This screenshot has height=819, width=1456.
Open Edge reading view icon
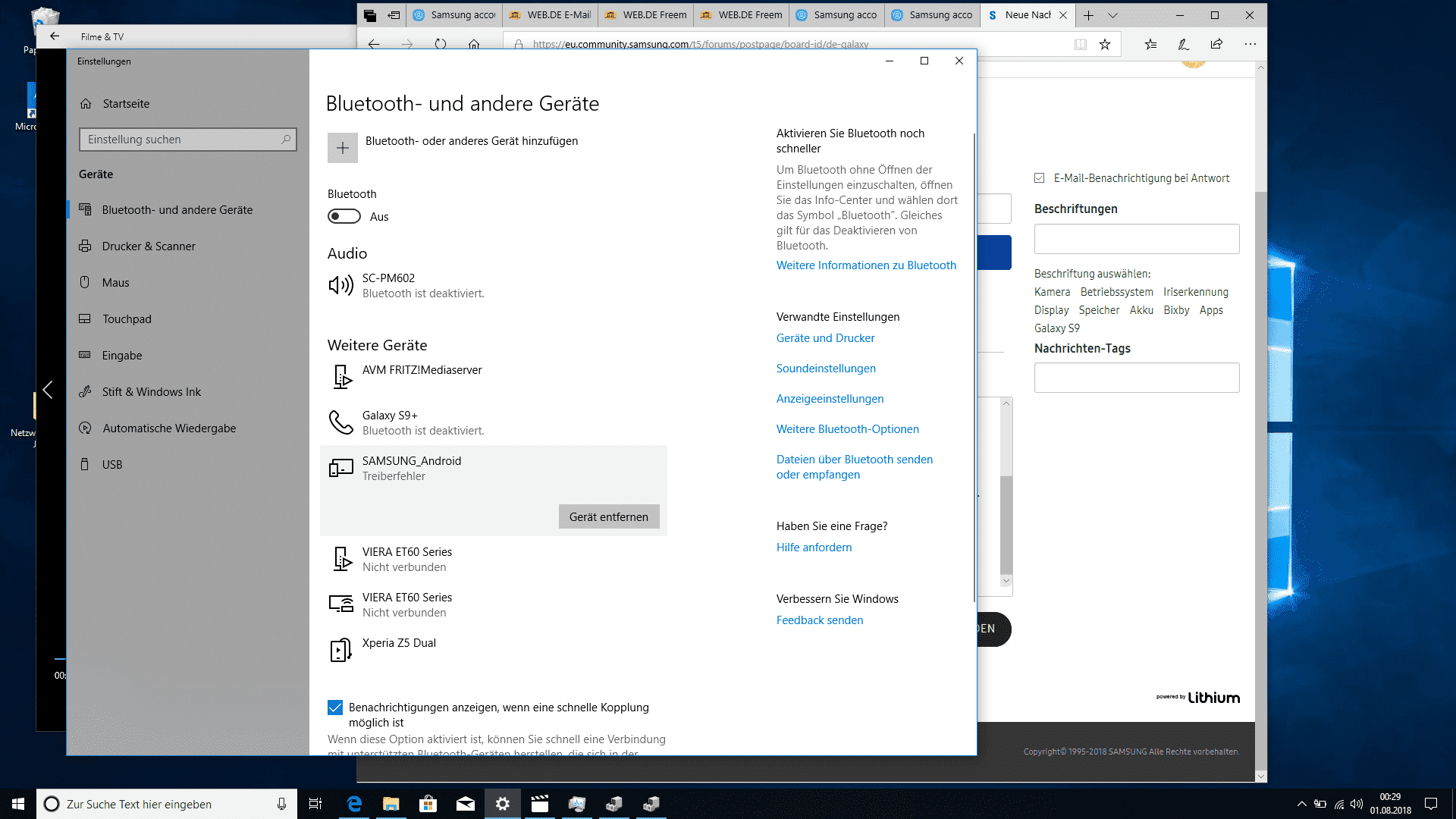[x=1081, y=44]
